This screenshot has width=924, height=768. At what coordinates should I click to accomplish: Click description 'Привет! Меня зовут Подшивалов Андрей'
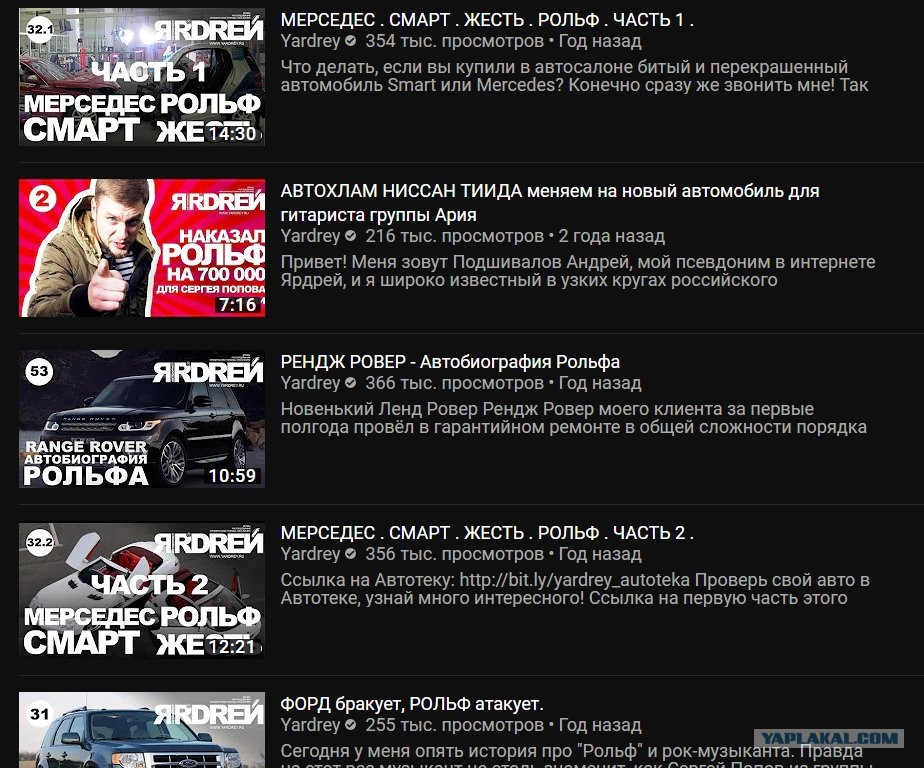click(x=578, y=271)
